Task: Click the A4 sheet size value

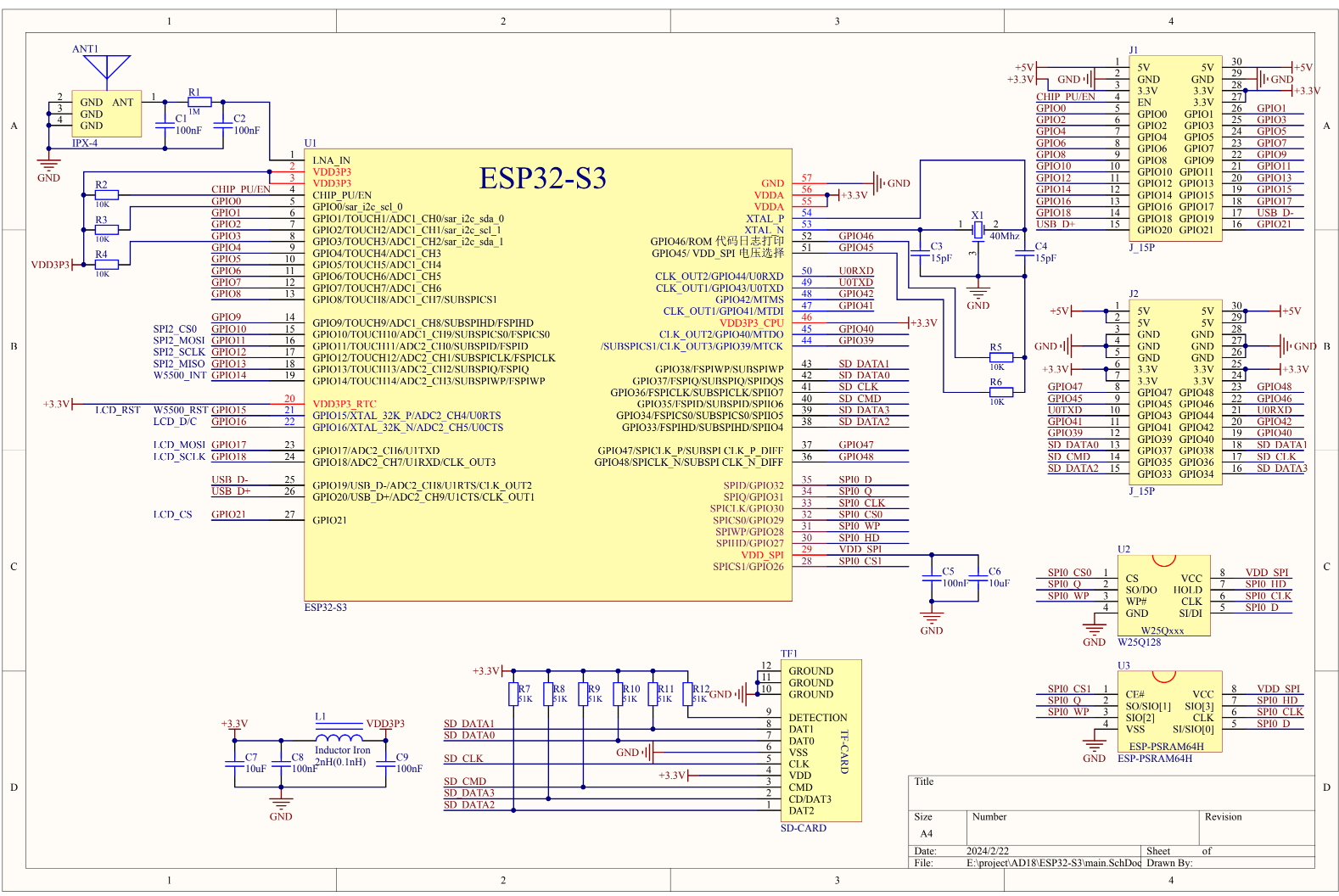Action: click(x=927, y=833)
